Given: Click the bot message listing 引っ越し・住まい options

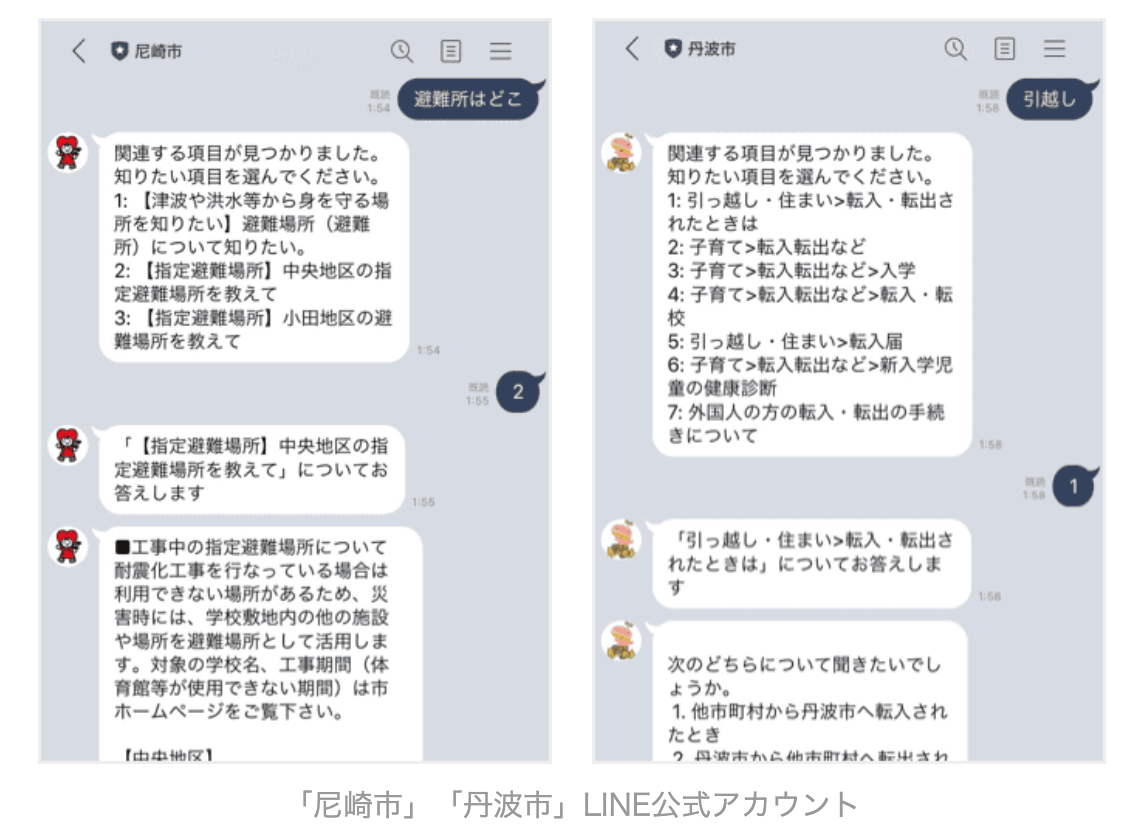Looking at the screenshot, I should coord(812,294).
